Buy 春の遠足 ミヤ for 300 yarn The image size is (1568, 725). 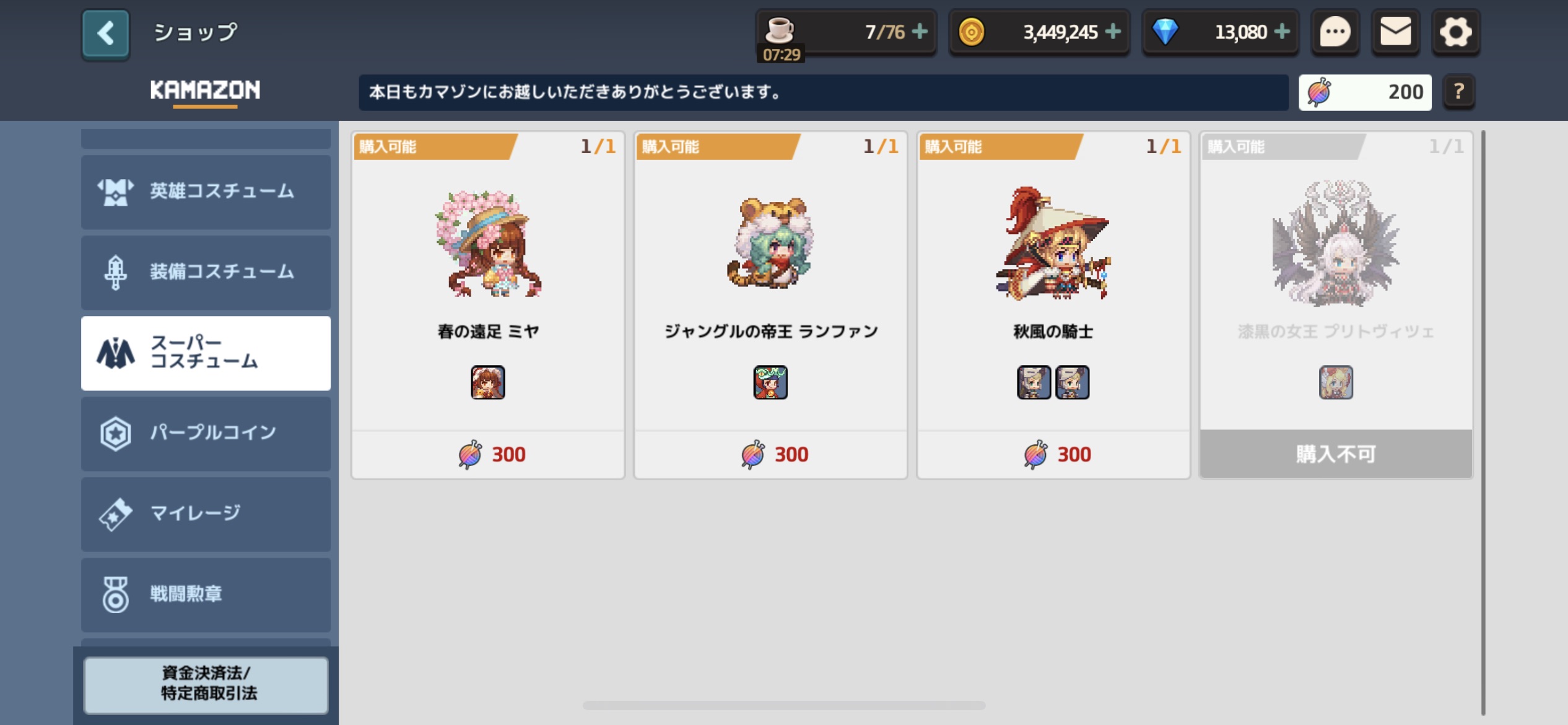pyautogui.click(x=488, y=454)
